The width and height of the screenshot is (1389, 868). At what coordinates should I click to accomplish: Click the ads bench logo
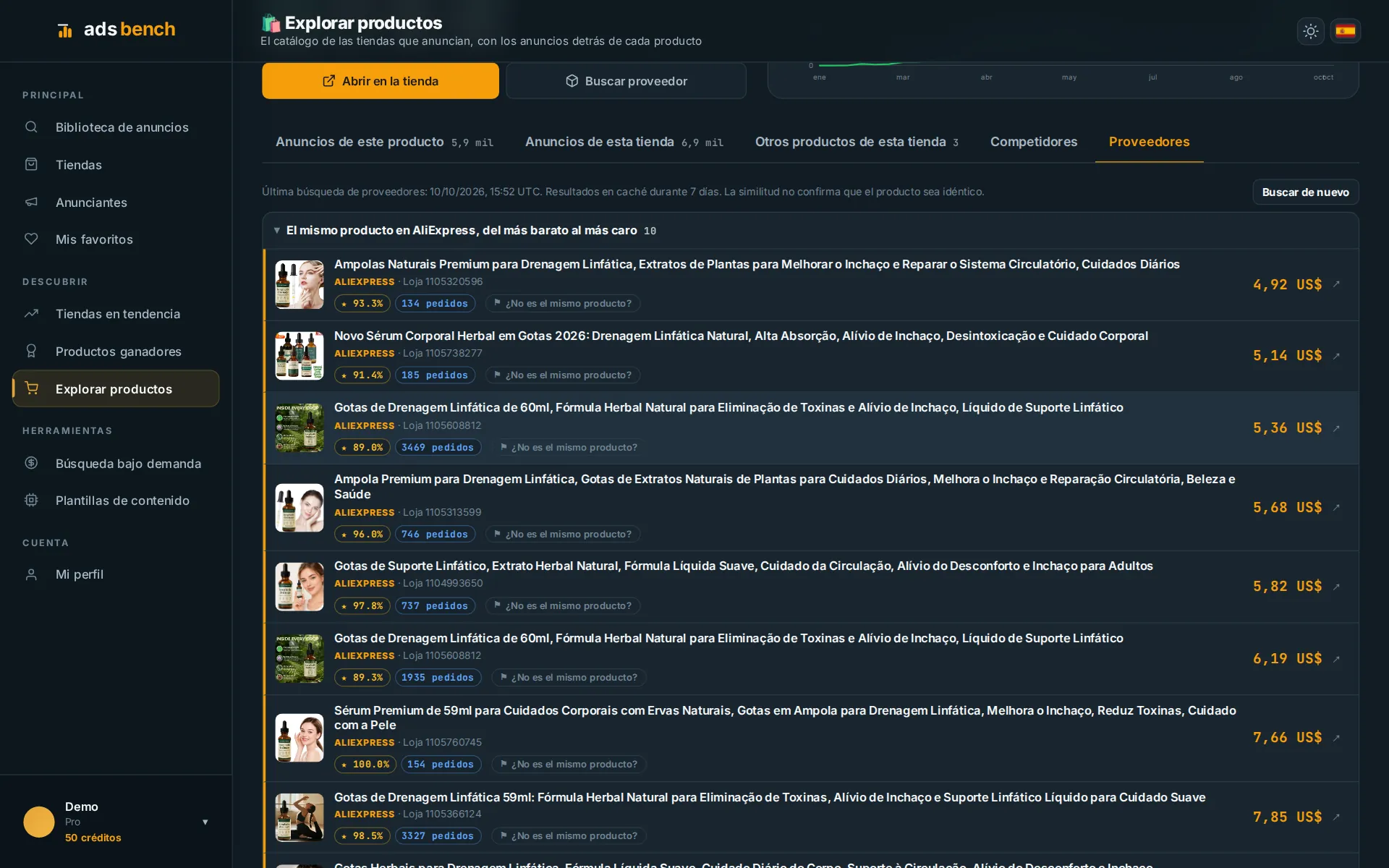[x=116, y=30]
